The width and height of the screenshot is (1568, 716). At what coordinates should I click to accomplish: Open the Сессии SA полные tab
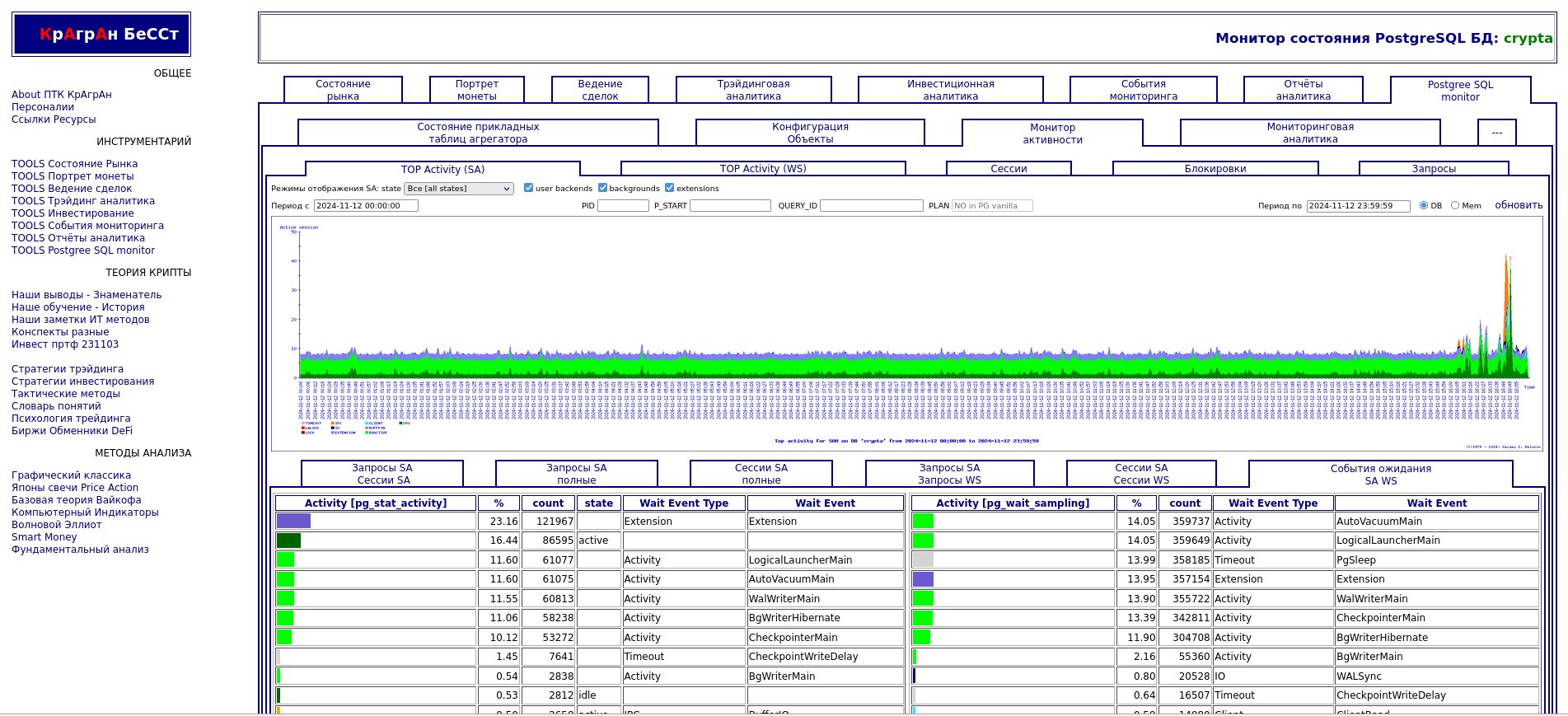[x=761, y=474]
